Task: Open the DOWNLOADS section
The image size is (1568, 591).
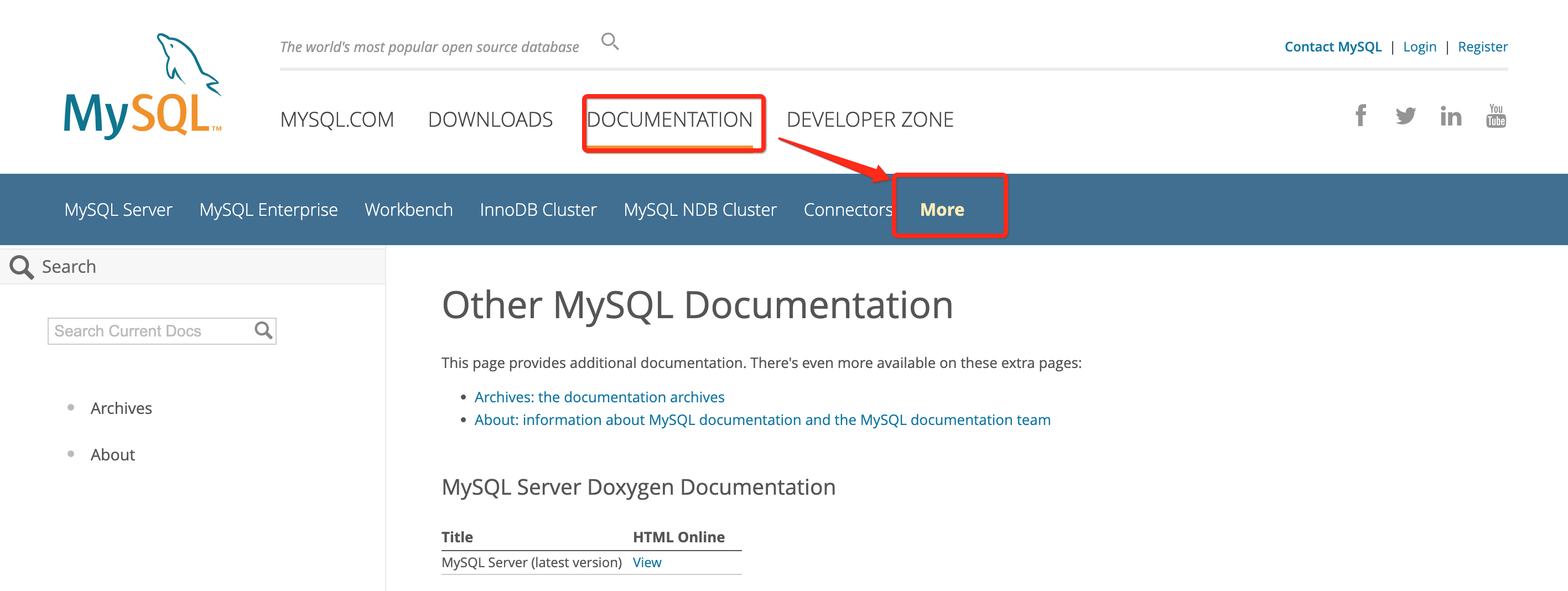Action: pos(491,120)
